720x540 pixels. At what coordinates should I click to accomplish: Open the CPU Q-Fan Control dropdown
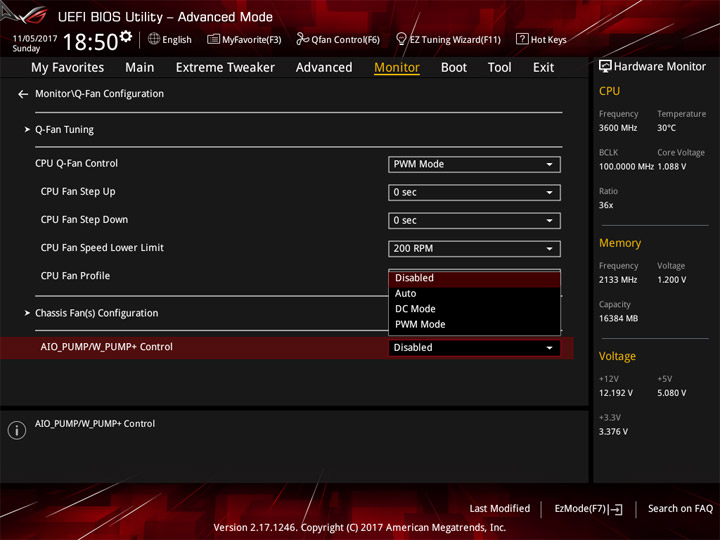click(x=474, y=164)
